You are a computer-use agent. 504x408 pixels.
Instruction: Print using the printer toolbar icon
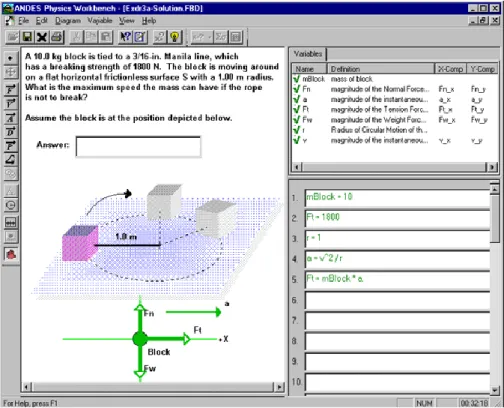57,37
